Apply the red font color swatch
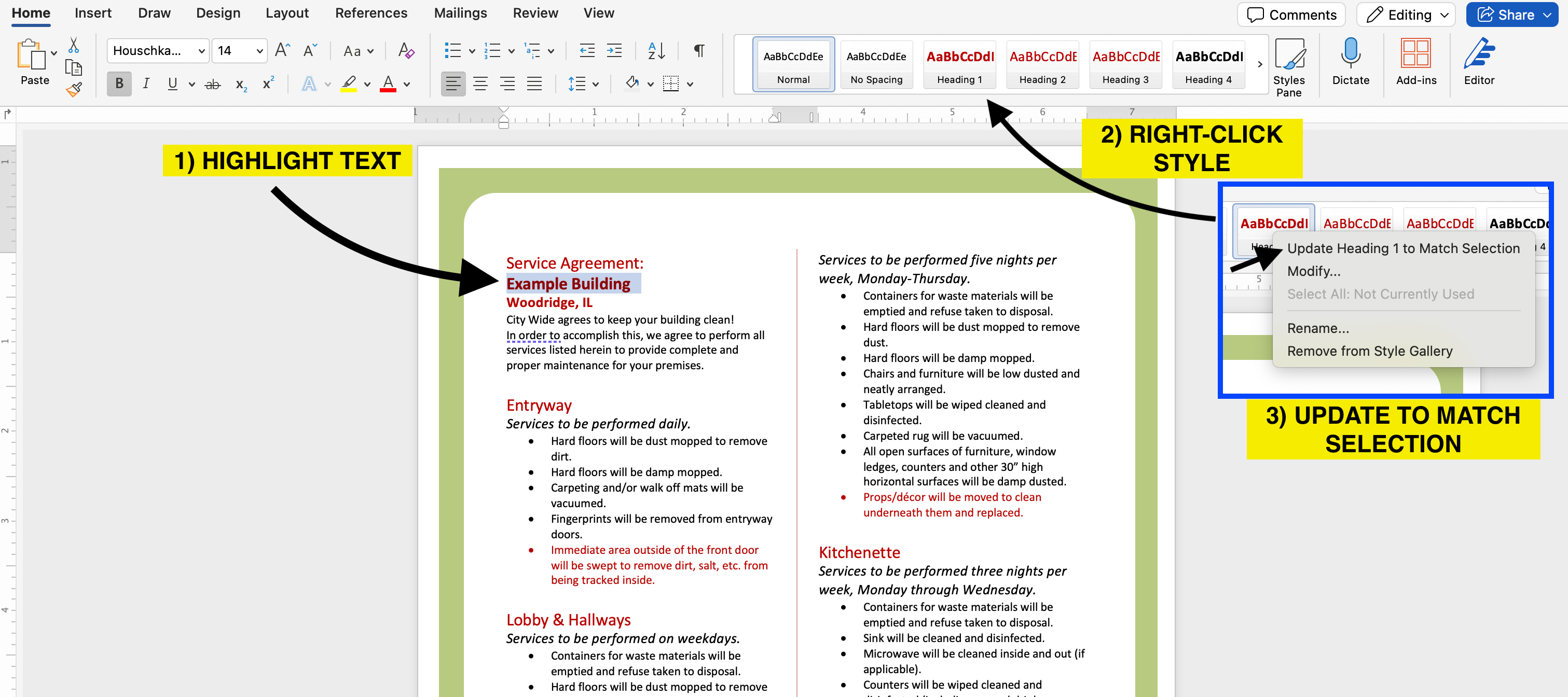This screenshot has height=697, width=1568. pos(388,84)
